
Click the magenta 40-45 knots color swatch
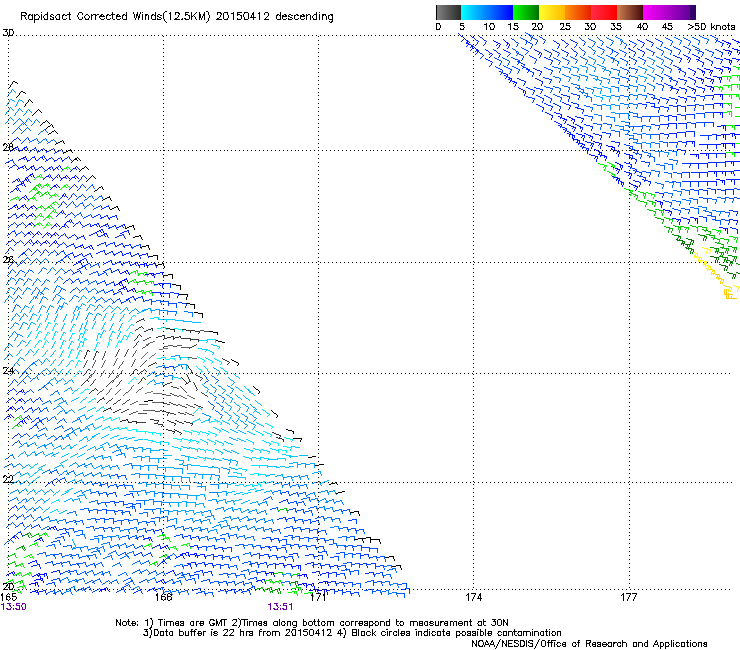(x=656, y=12)
